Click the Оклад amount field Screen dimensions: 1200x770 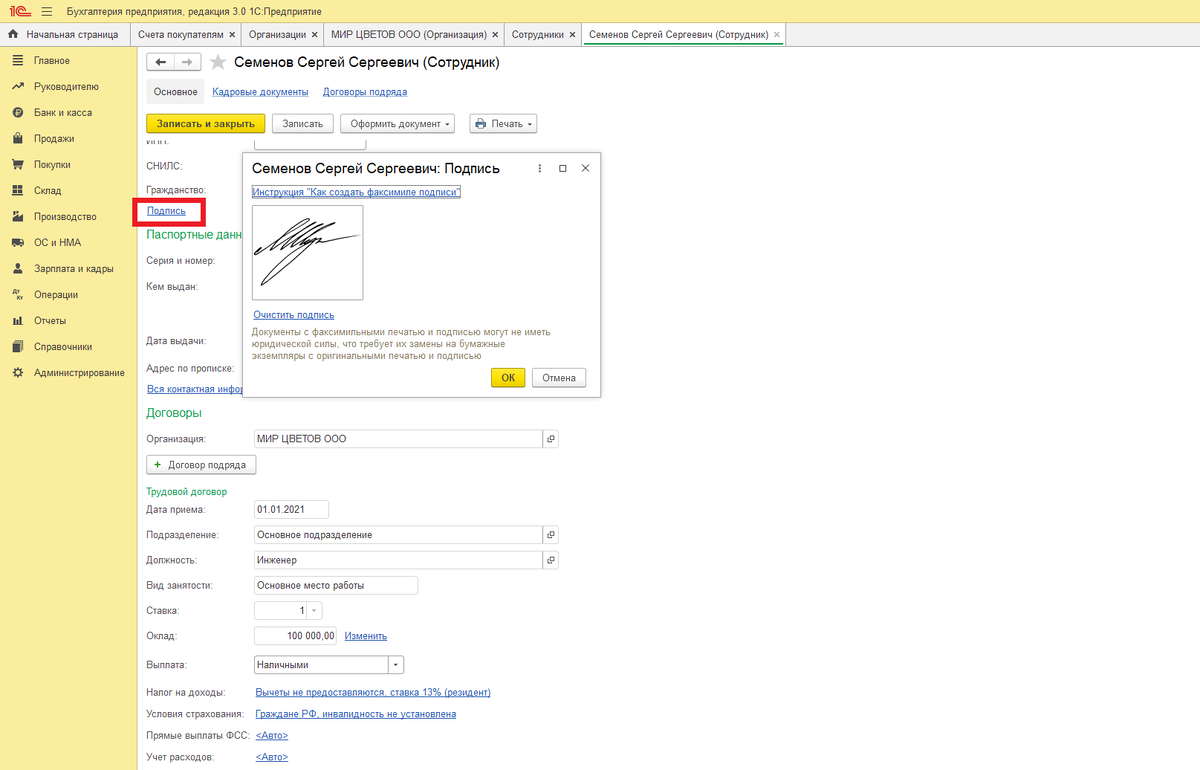[x=296, y=636]
